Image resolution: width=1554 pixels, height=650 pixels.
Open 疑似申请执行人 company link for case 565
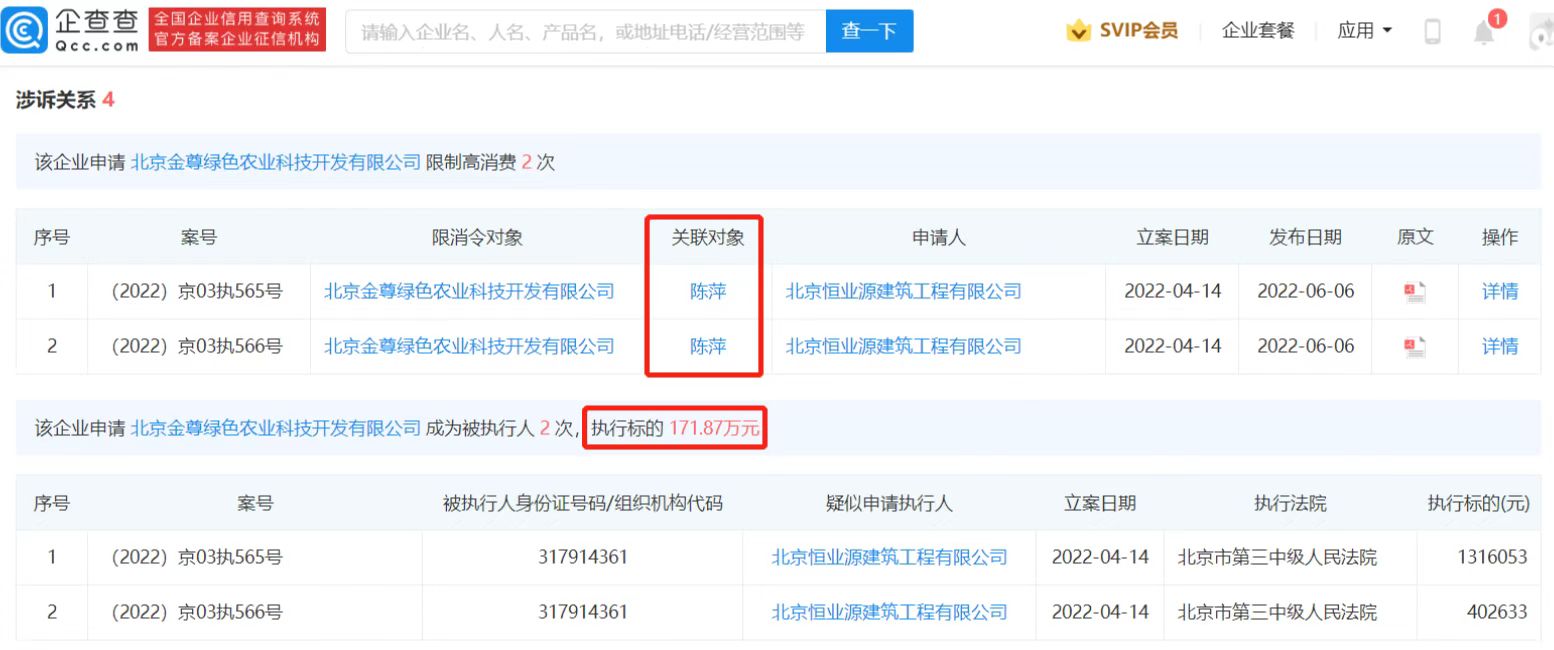tap(889, 557)
